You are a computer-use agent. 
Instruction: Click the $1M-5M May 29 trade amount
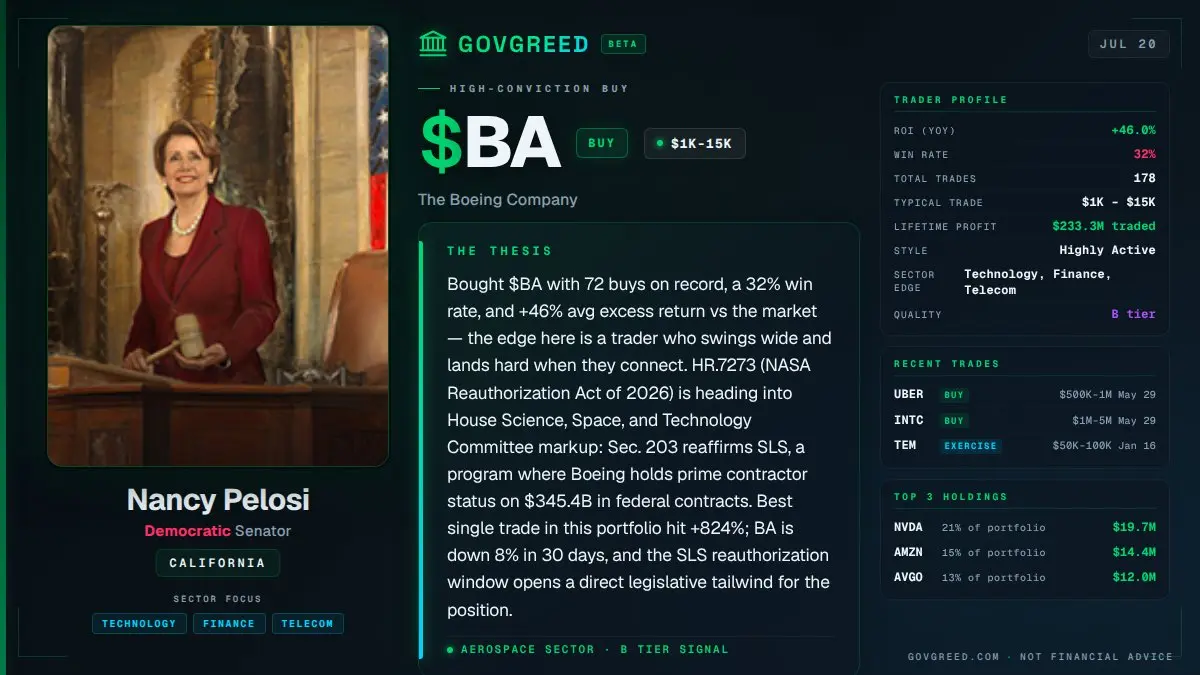pos(1114,420)
